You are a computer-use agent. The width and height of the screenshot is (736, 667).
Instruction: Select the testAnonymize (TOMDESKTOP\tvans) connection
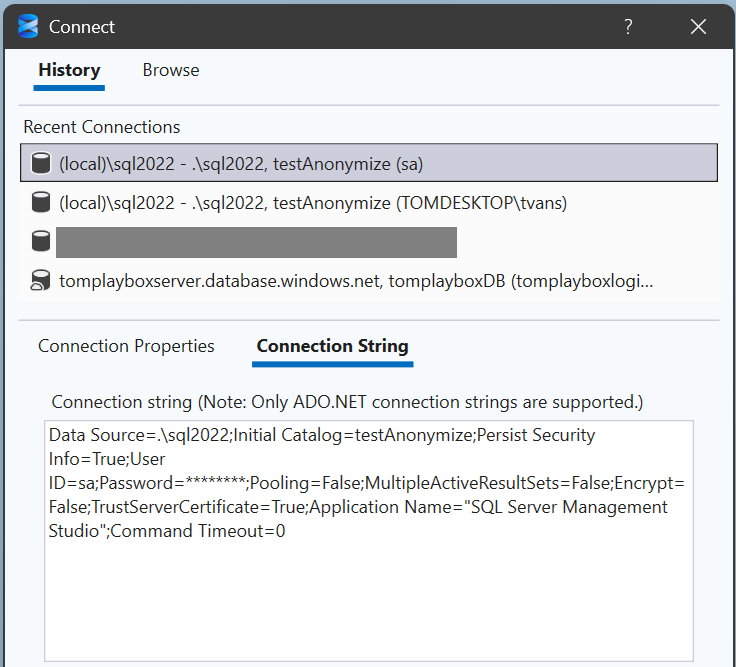coord(368,203)
